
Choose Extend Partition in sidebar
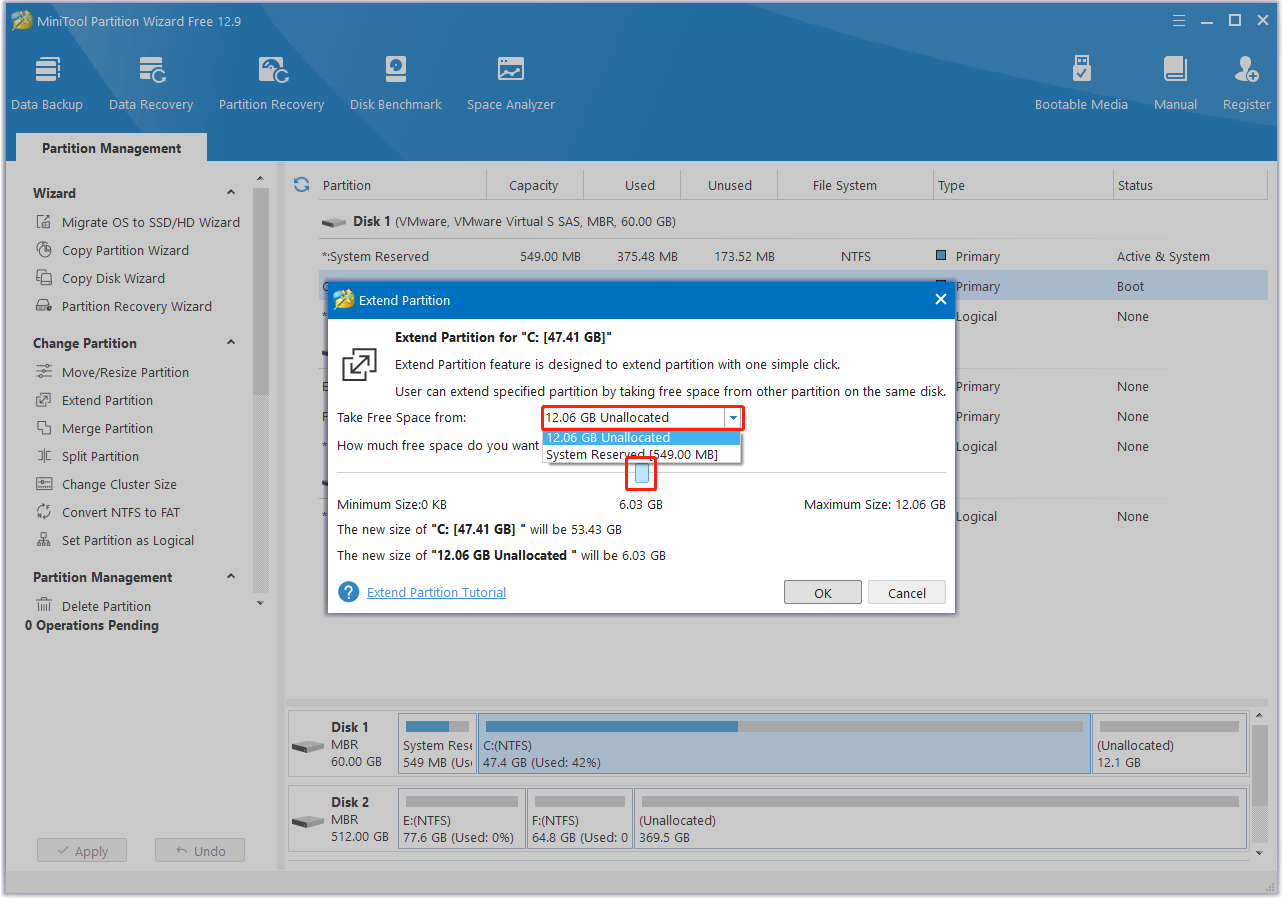click(x=94, y=400)
